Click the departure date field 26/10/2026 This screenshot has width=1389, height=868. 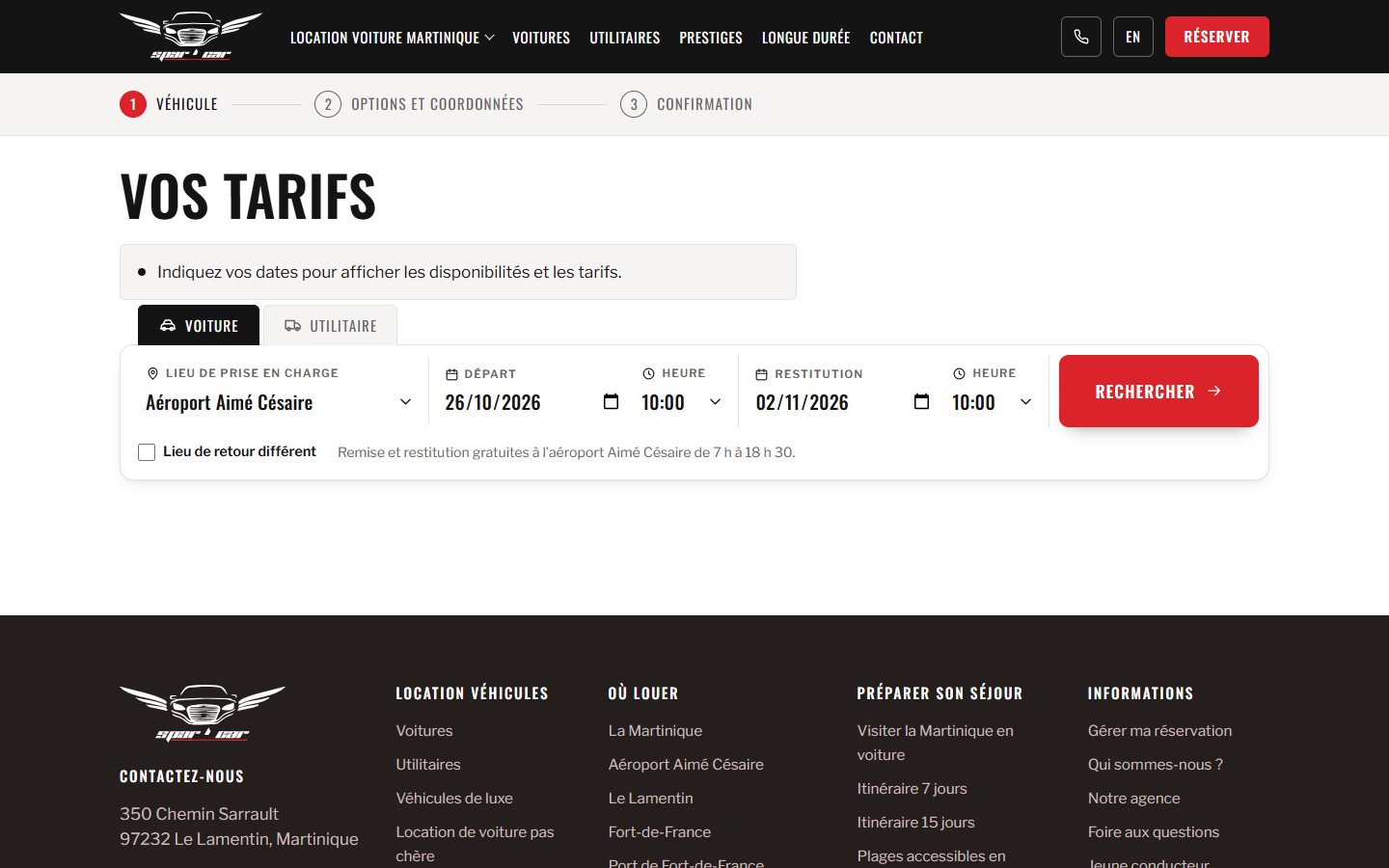point(521,402)
